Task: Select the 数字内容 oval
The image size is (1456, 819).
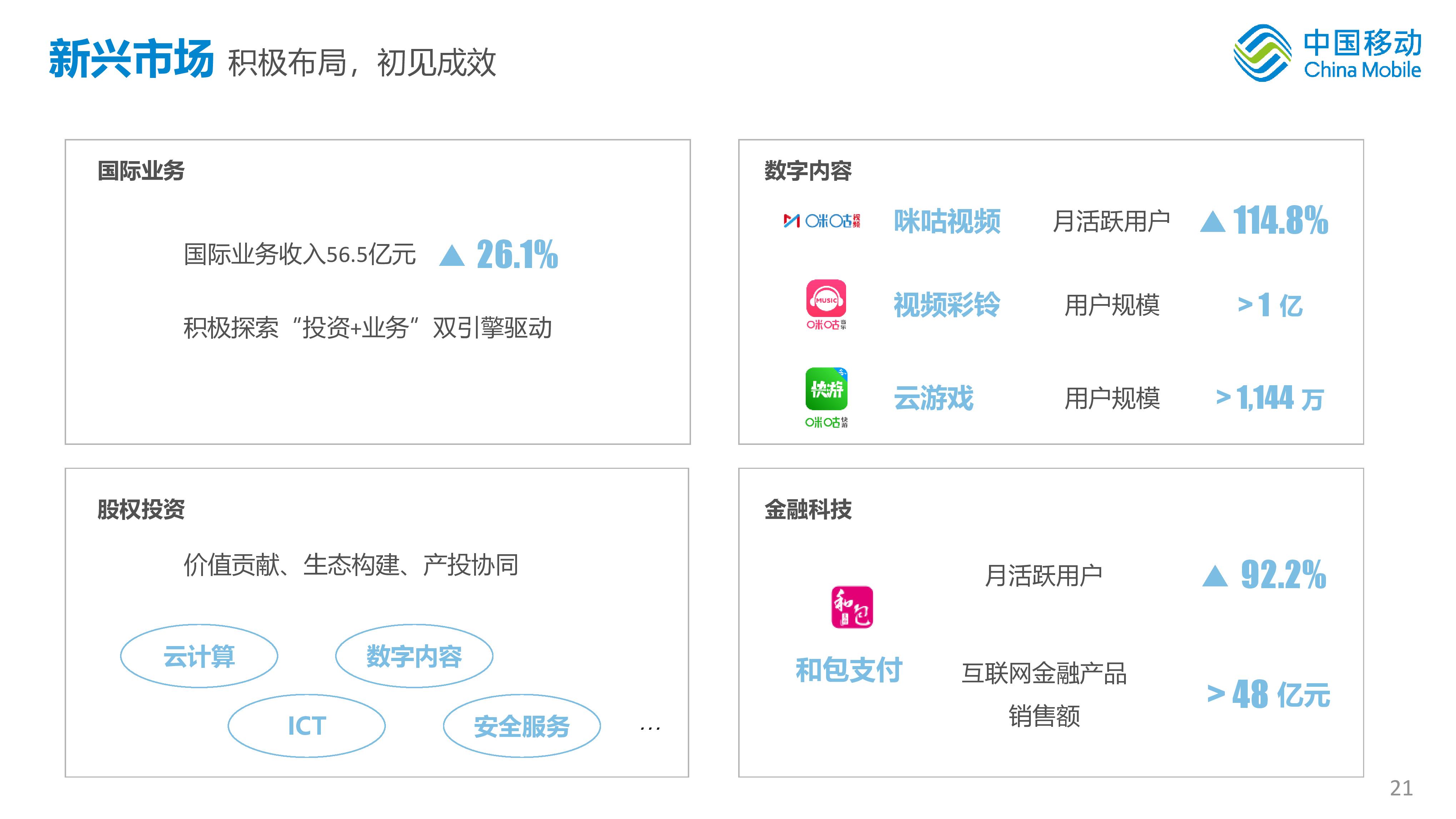Action: pos(414,656)
